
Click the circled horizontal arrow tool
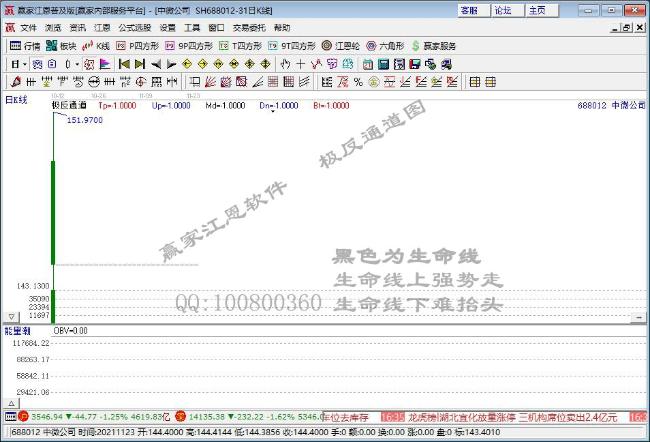point(94,82)
